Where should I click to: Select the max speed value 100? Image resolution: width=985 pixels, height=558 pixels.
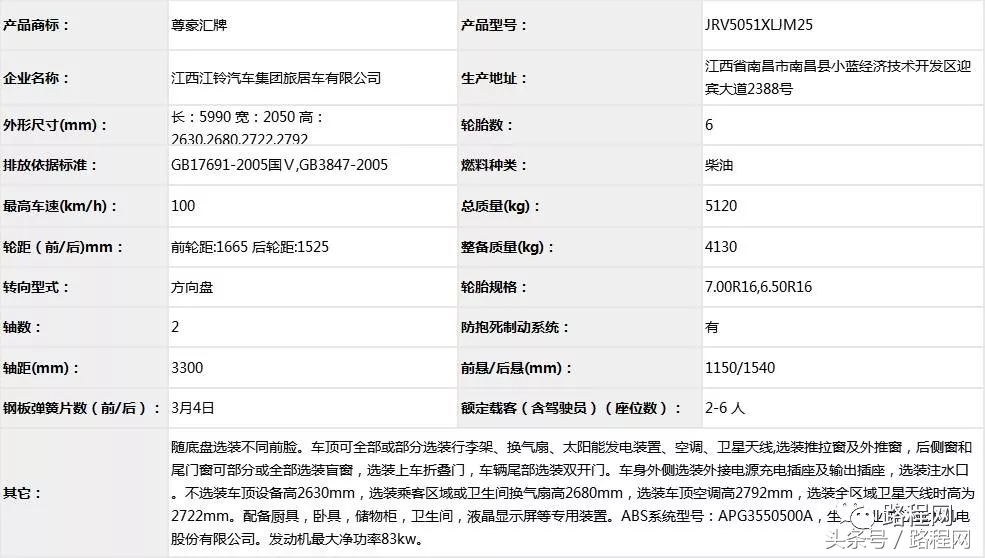point(183,206)
